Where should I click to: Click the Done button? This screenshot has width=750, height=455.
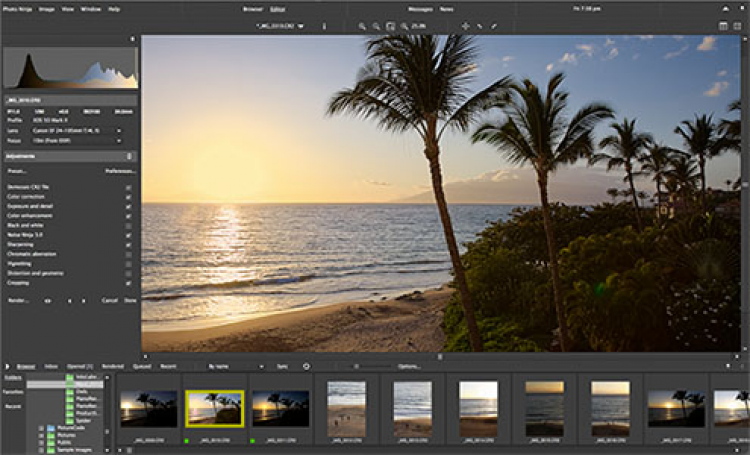130,300
